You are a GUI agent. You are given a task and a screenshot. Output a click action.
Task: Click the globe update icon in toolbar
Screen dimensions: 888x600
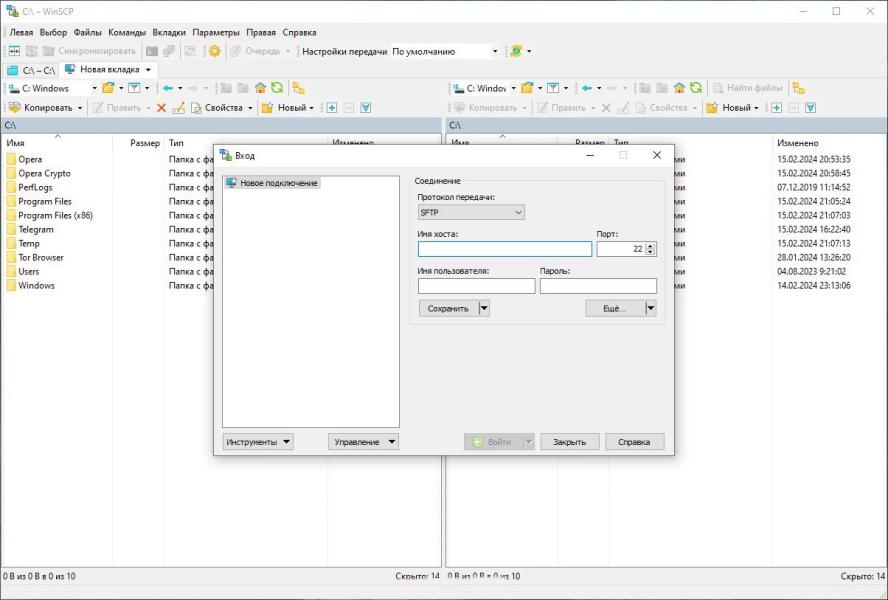pyautogui.click(x=516, y=51)
